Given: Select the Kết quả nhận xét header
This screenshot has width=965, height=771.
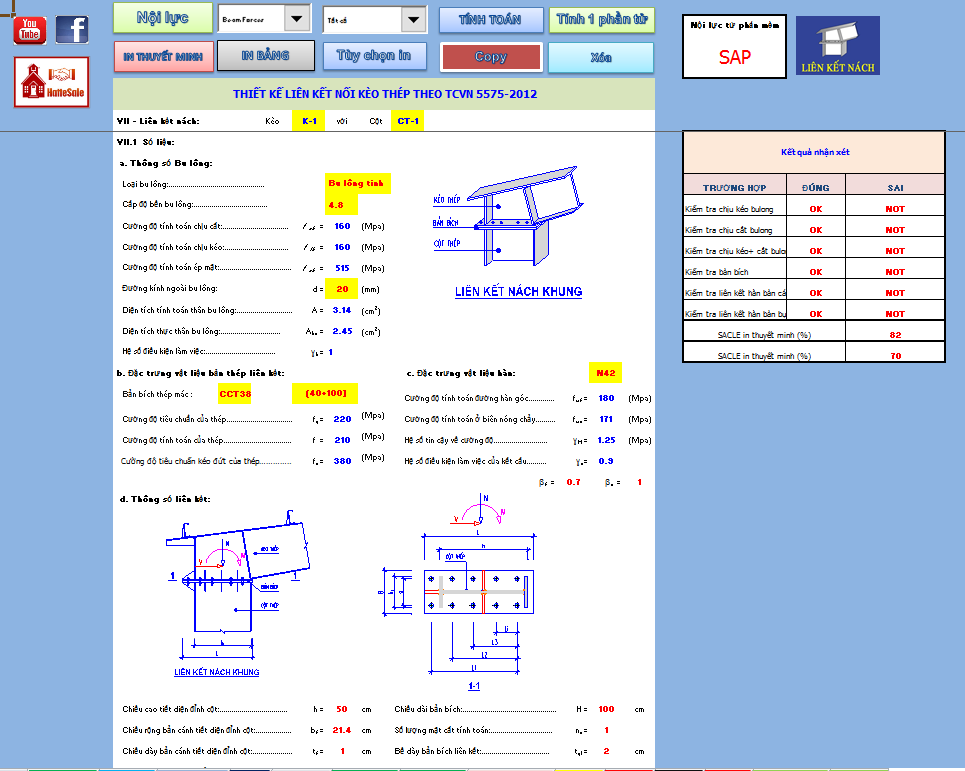Looking at the screenshot, I should [815, 152].
